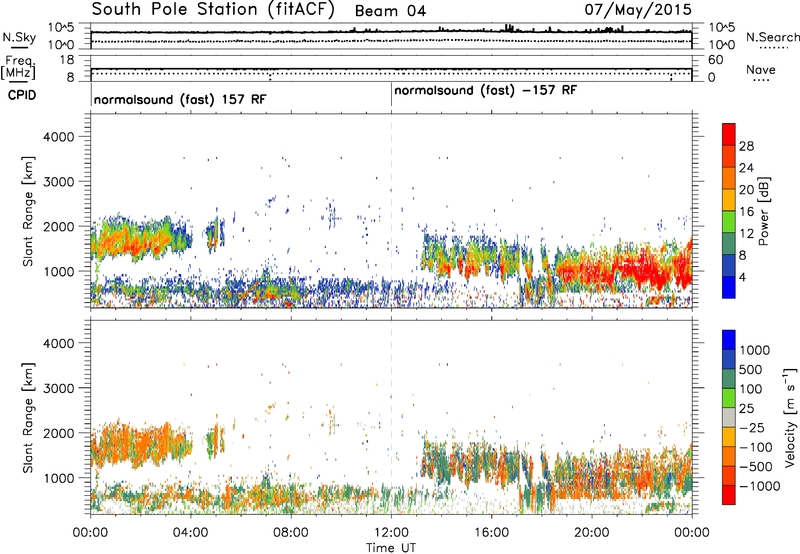Click the '18' frequency axis tick
Viewport: 800px width, 554px height.
coord(66,60)
